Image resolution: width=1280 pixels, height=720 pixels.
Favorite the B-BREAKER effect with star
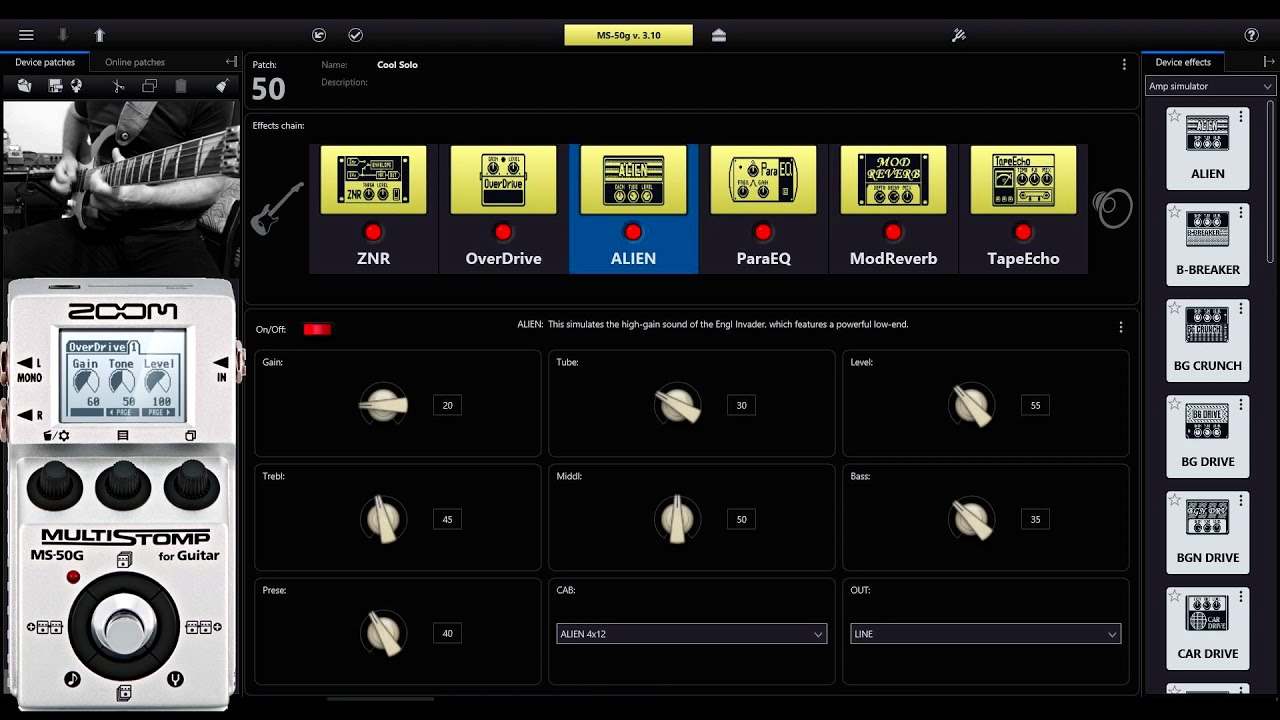(x=1175, y=213)
